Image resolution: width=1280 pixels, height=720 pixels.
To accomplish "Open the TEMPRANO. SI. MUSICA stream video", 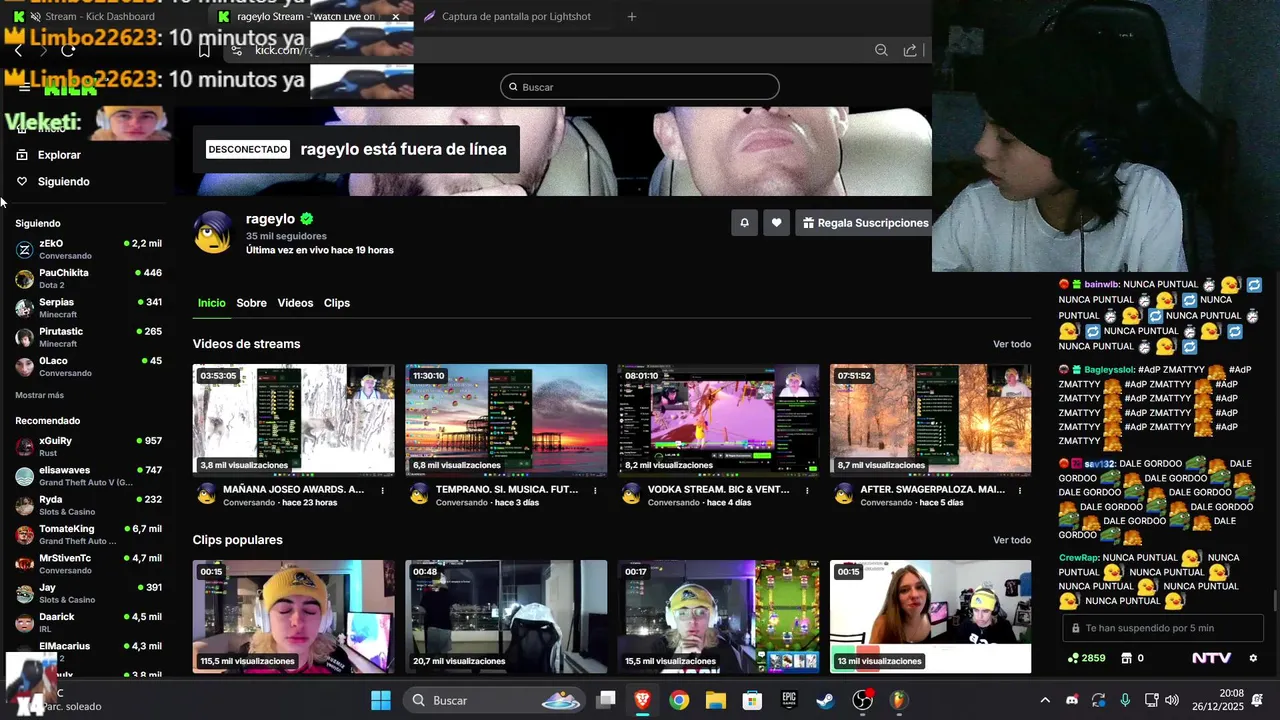I will pos(506,420).
